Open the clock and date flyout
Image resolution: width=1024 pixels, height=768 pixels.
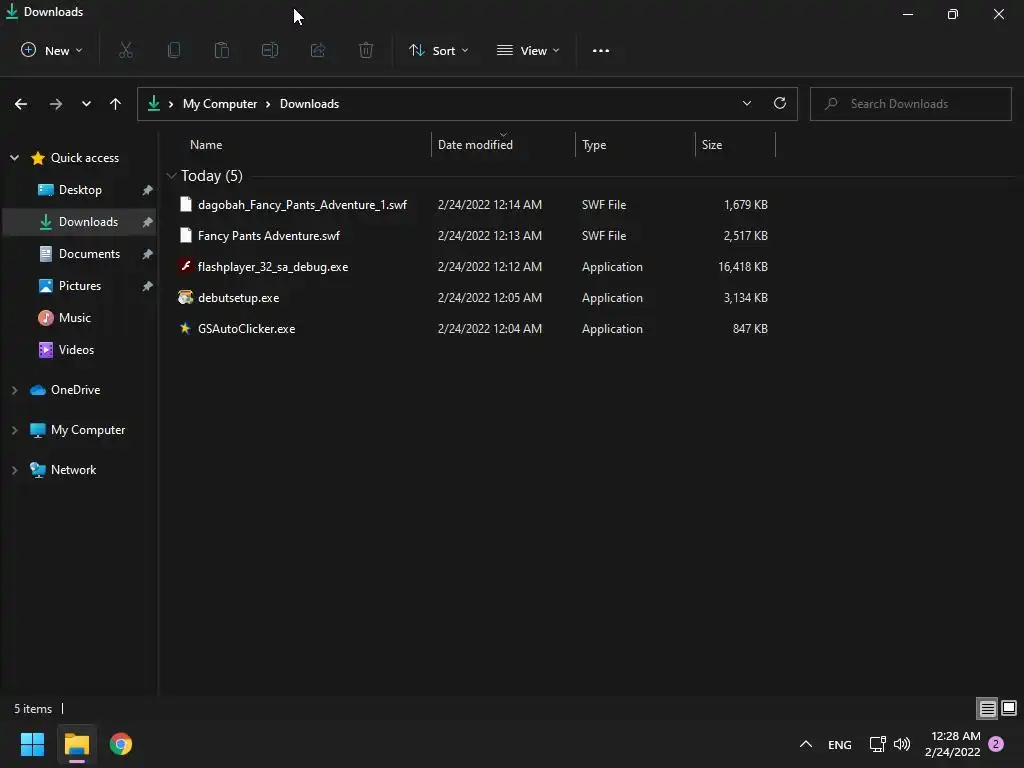pos(953,744)
